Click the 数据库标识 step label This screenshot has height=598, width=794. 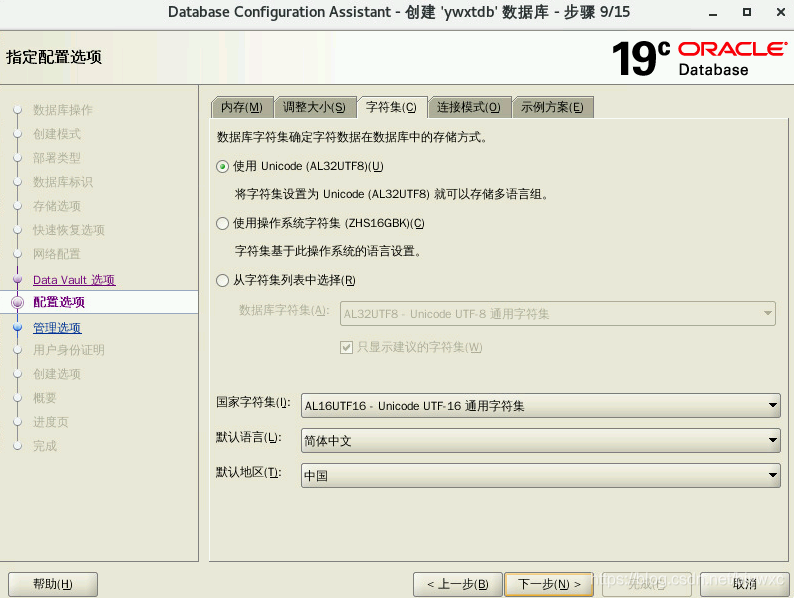pos(63,182)
